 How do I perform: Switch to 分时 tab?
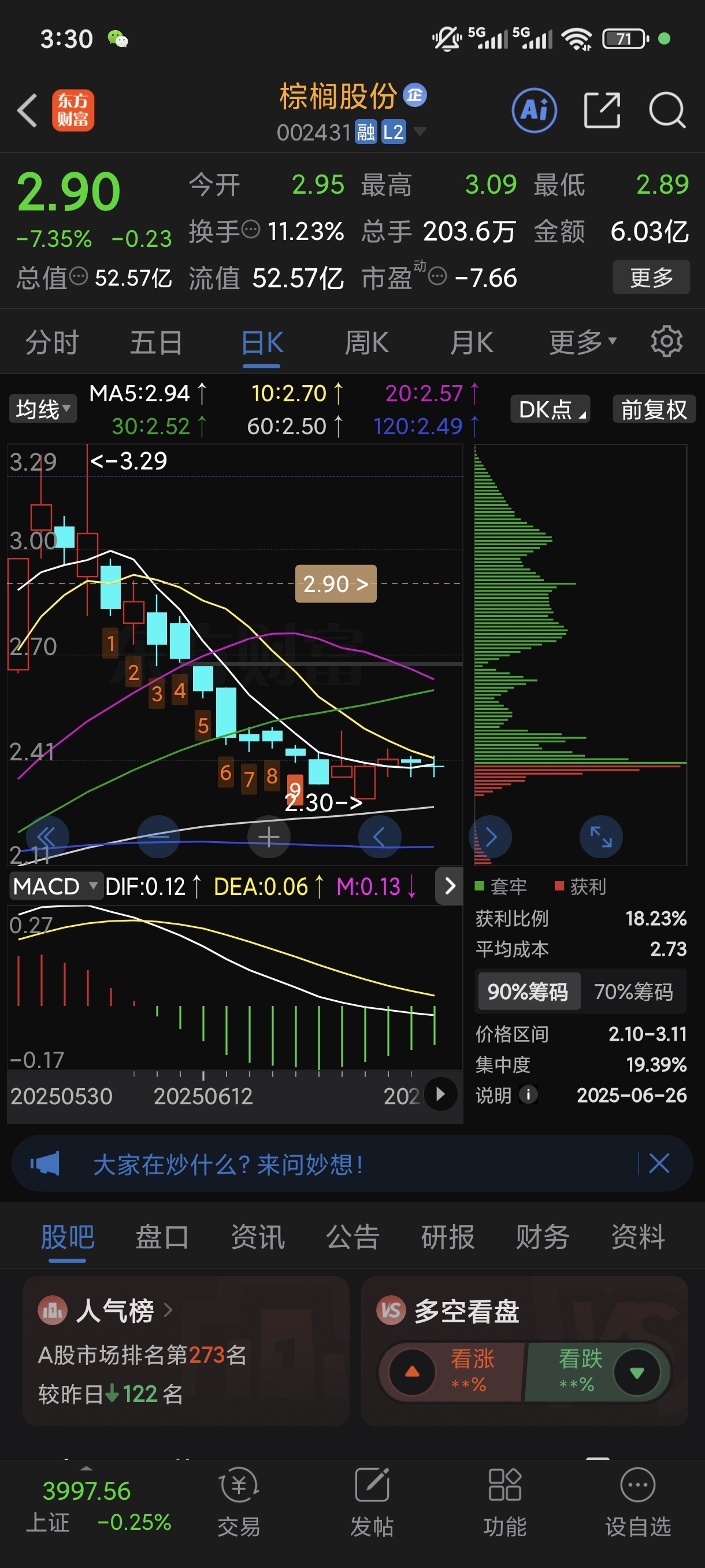coord(53,342)
